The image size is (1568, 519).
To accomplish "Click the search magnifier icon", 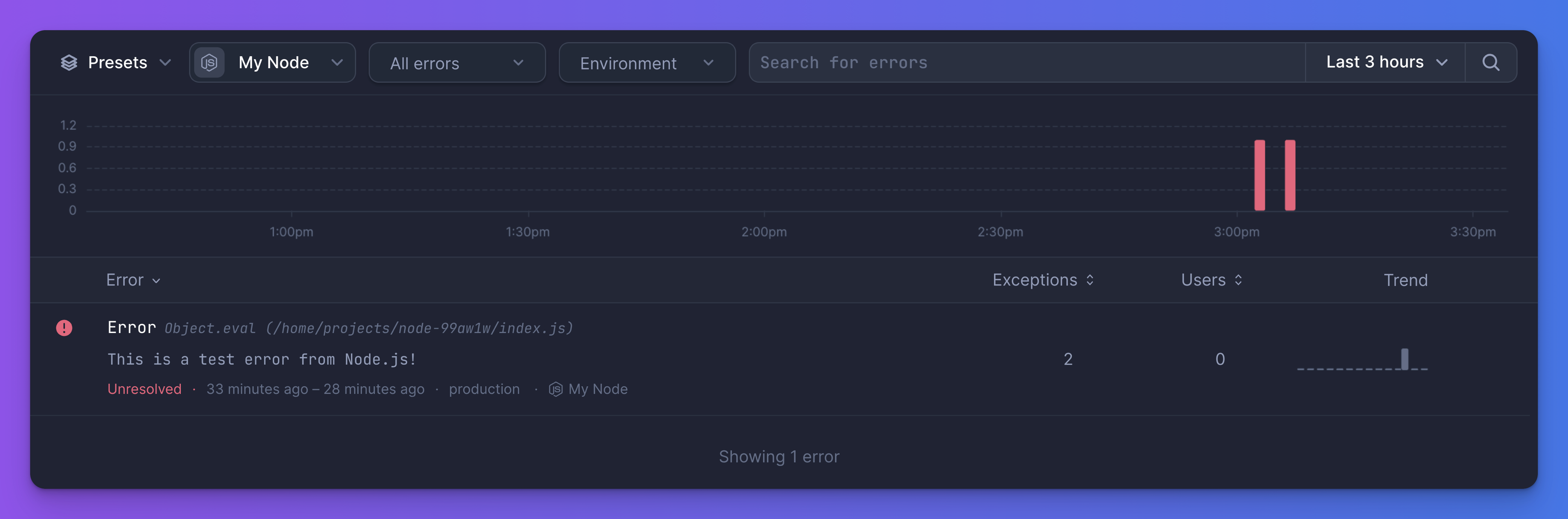I will pyautogui.click(x=1490, y=63).
